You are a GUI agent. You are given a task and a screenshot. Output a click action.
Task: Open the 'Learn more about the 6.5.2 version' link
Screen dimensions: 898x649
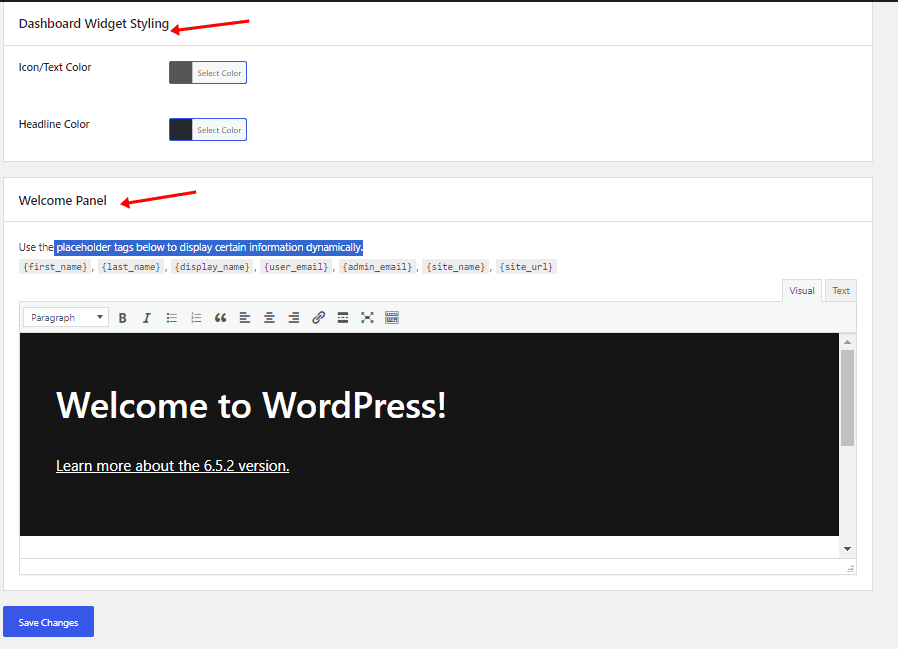click(x=172, y=466)
